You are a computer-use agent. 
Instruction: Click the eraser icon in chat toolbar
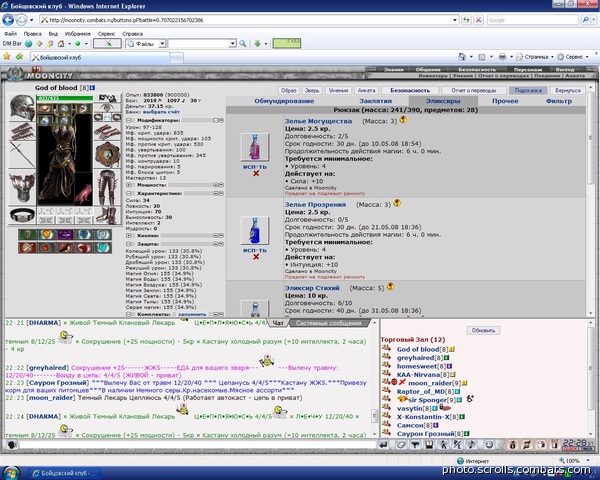point(401,445)
